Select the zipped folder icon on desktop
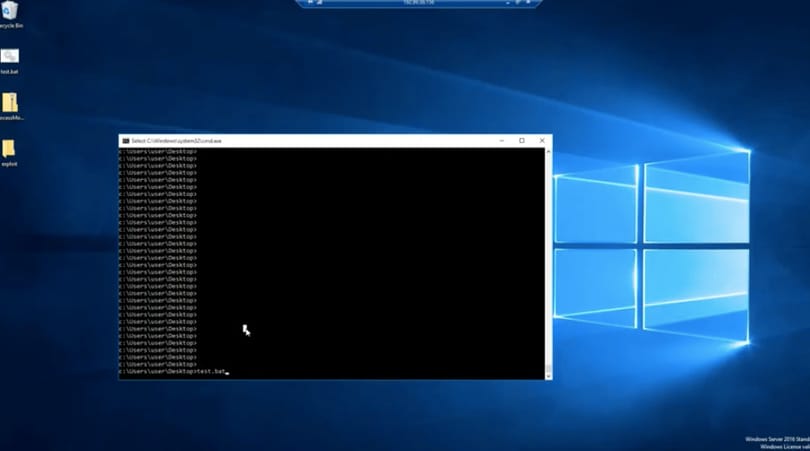Image resolution: width=810 pixels, height=451 pixels. (x=10, y=106)
